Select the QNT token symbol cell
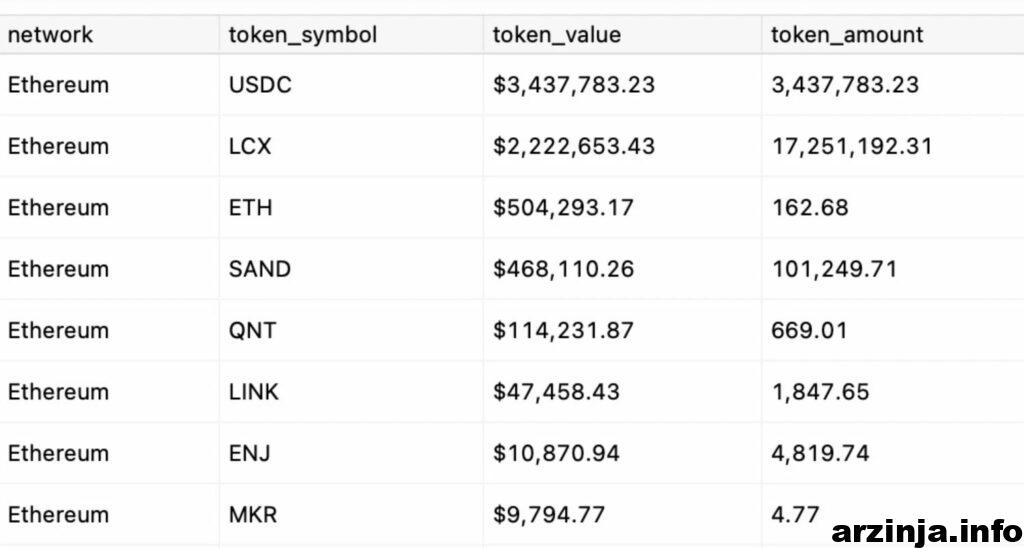The width and height of the screenshot is (1024, 548). click(351, 330)
